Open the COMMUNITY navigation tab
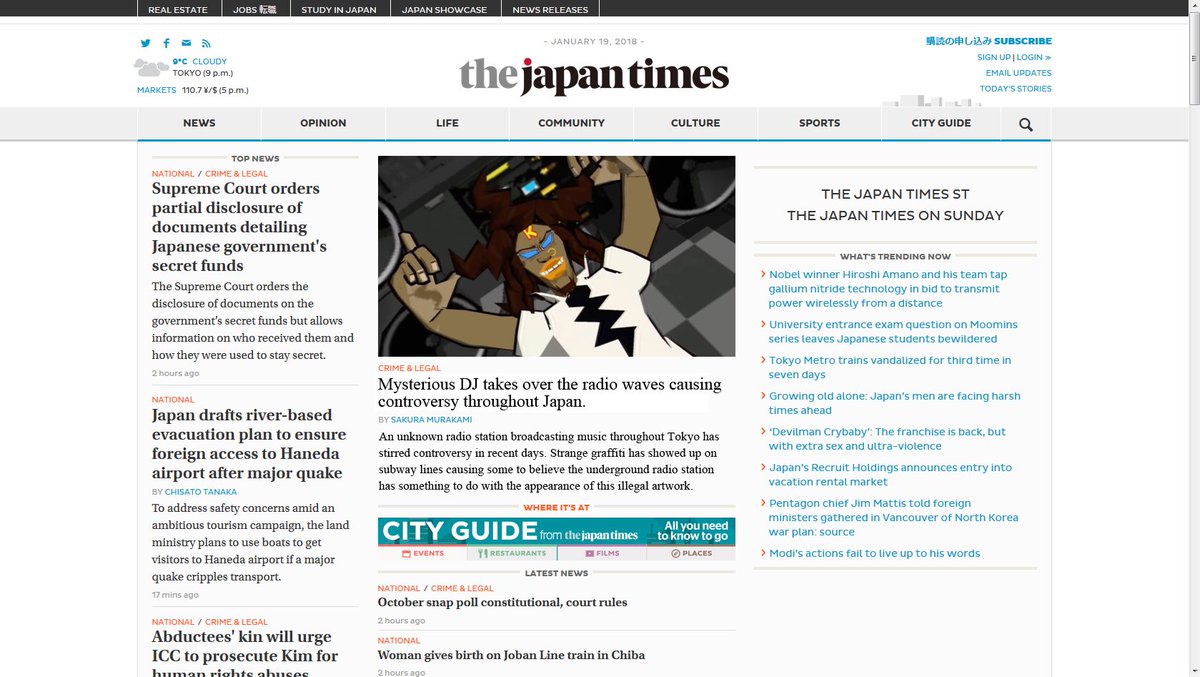Viewport: 1200px width, 677px height. 571,123
